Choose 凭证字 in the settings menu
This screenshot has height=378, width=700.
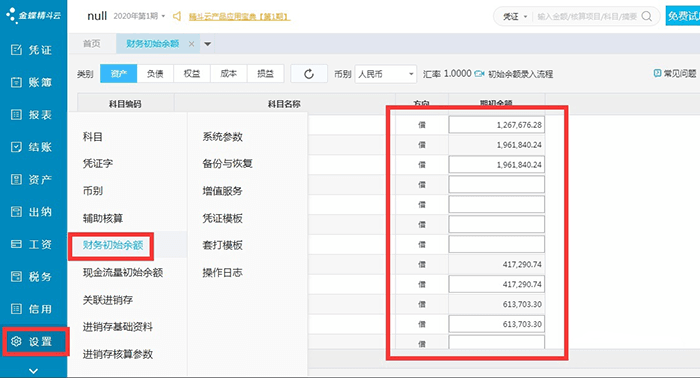(98, 163)
